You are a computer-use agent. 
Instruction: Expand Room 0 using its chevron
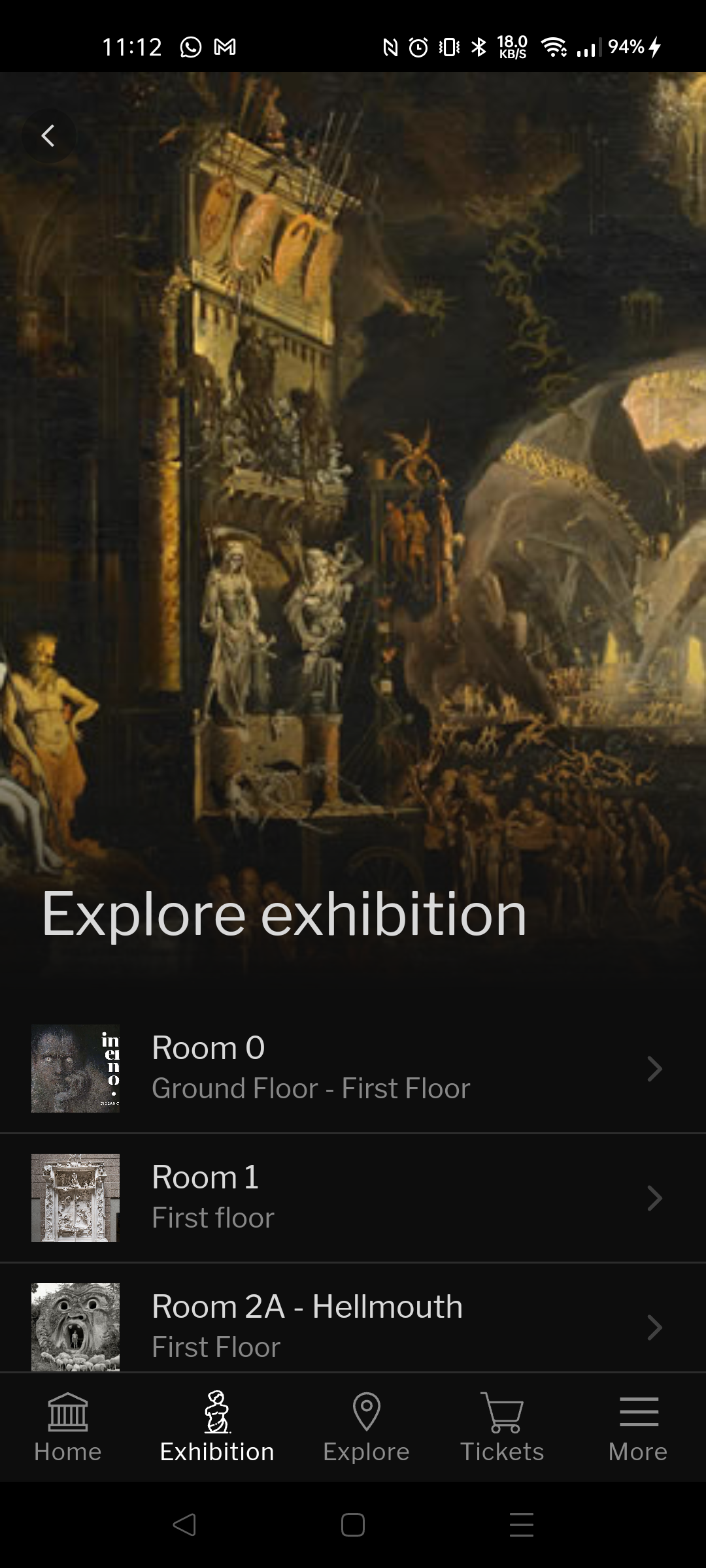[x=654, y=1069]
